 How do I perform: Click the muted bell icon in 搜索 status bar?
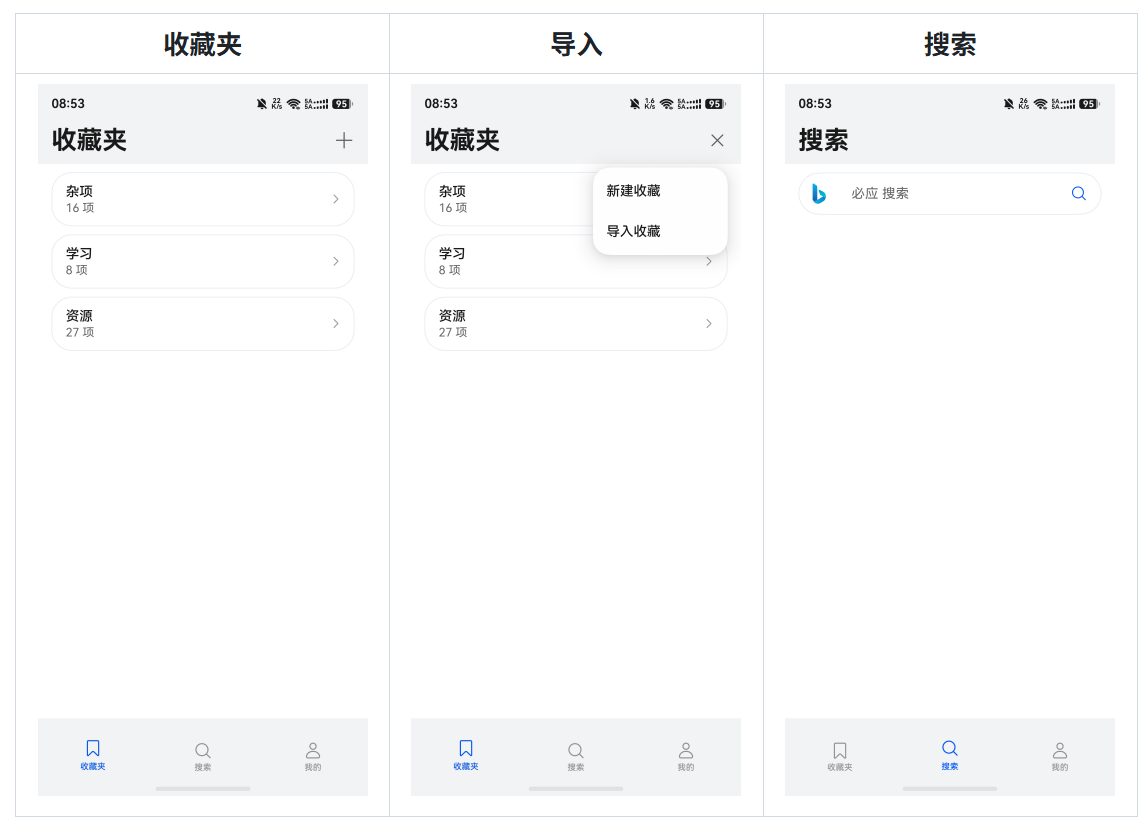[x=1009, y=104]
